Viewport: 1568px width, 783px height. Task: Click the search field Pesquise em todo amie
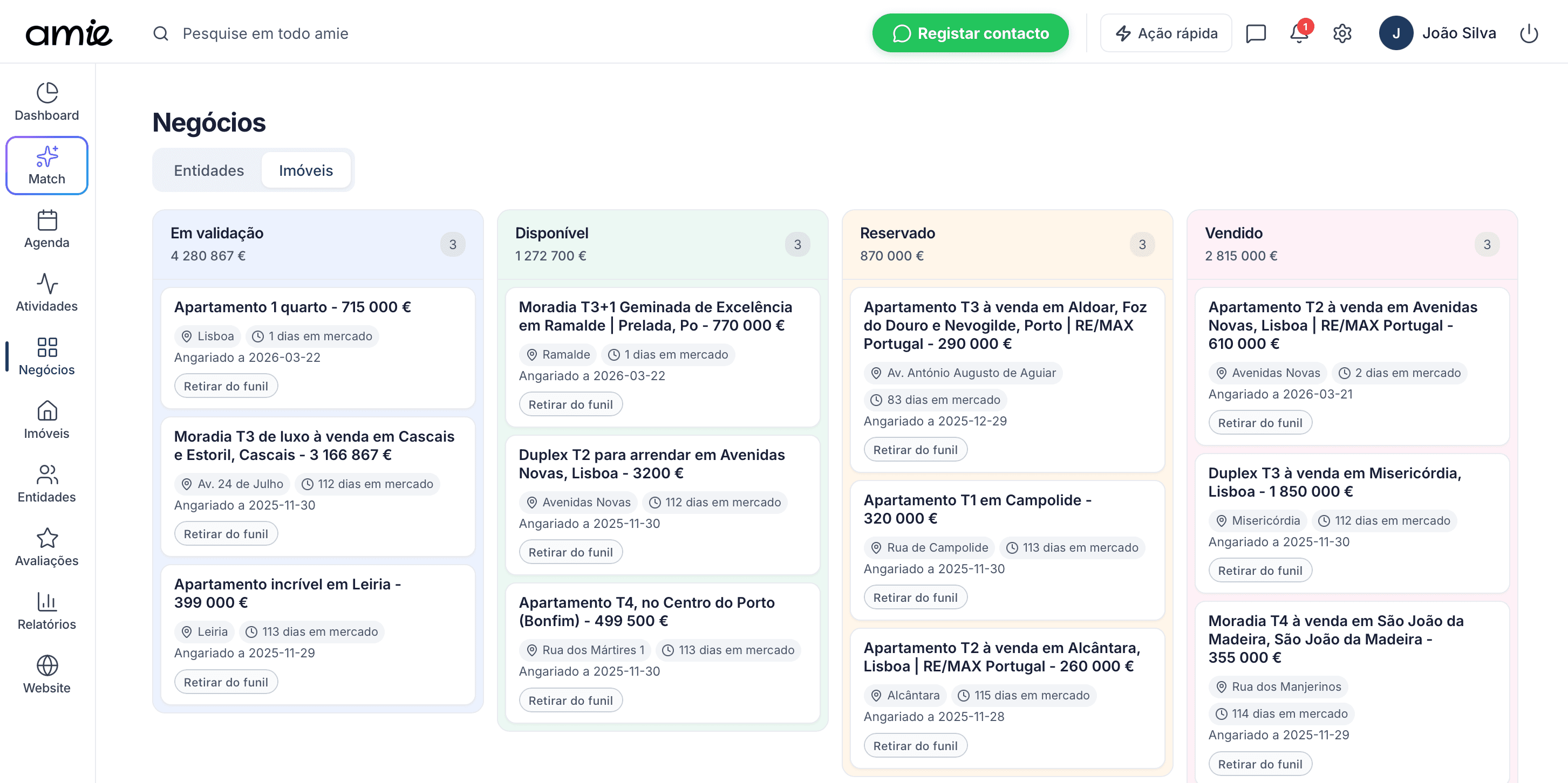266,33
